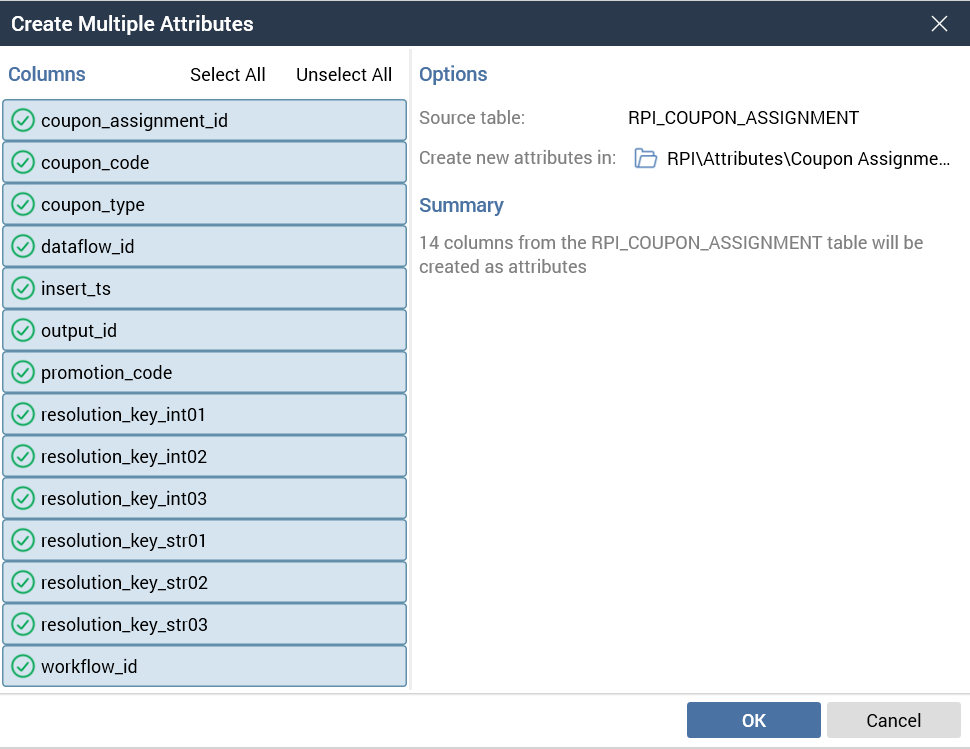
Task: Open the RPI\Attributes\Coupon Assignment folder path
Action: (808, 158)
